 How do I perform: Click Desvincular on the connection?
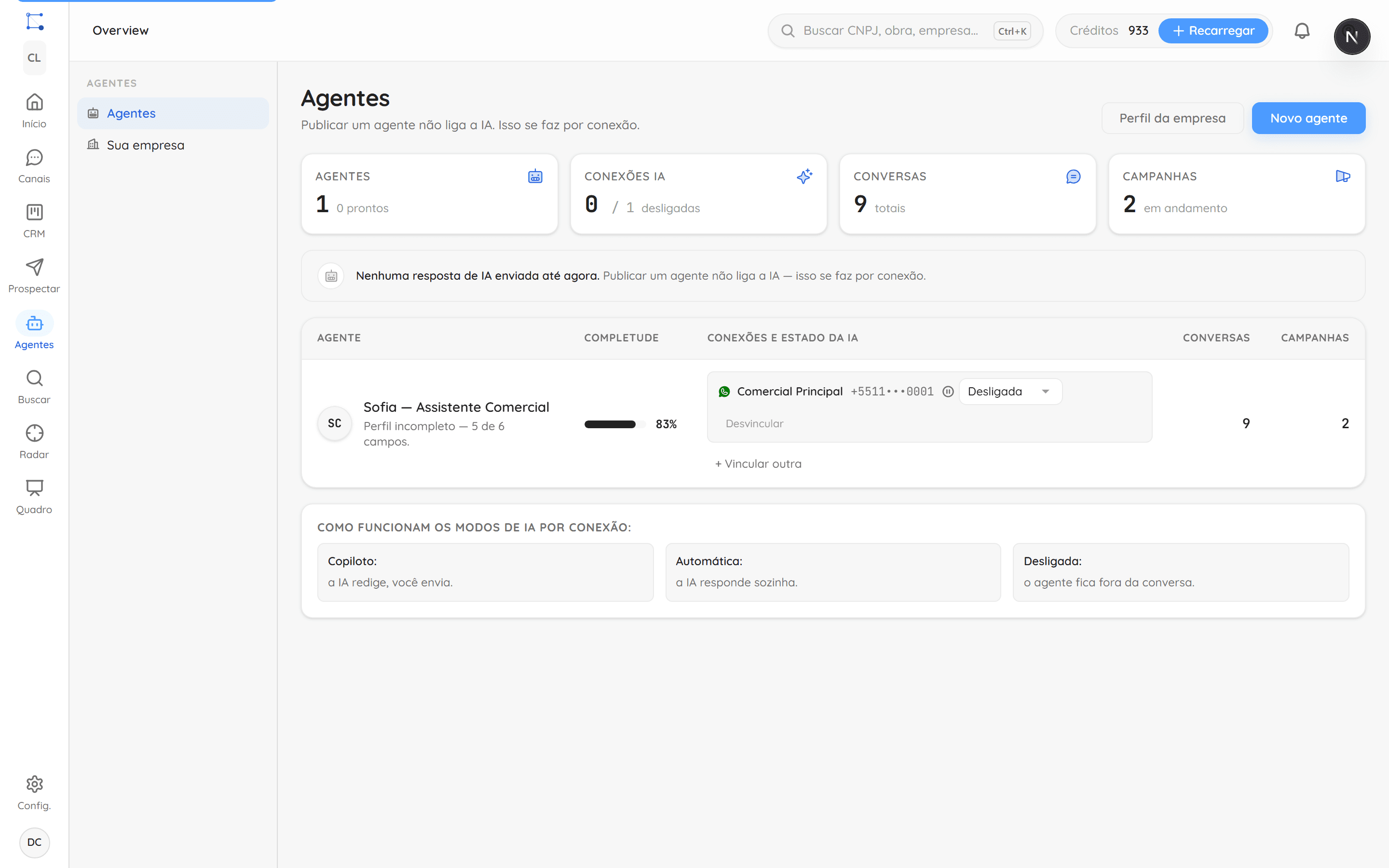tap(754, 424)
